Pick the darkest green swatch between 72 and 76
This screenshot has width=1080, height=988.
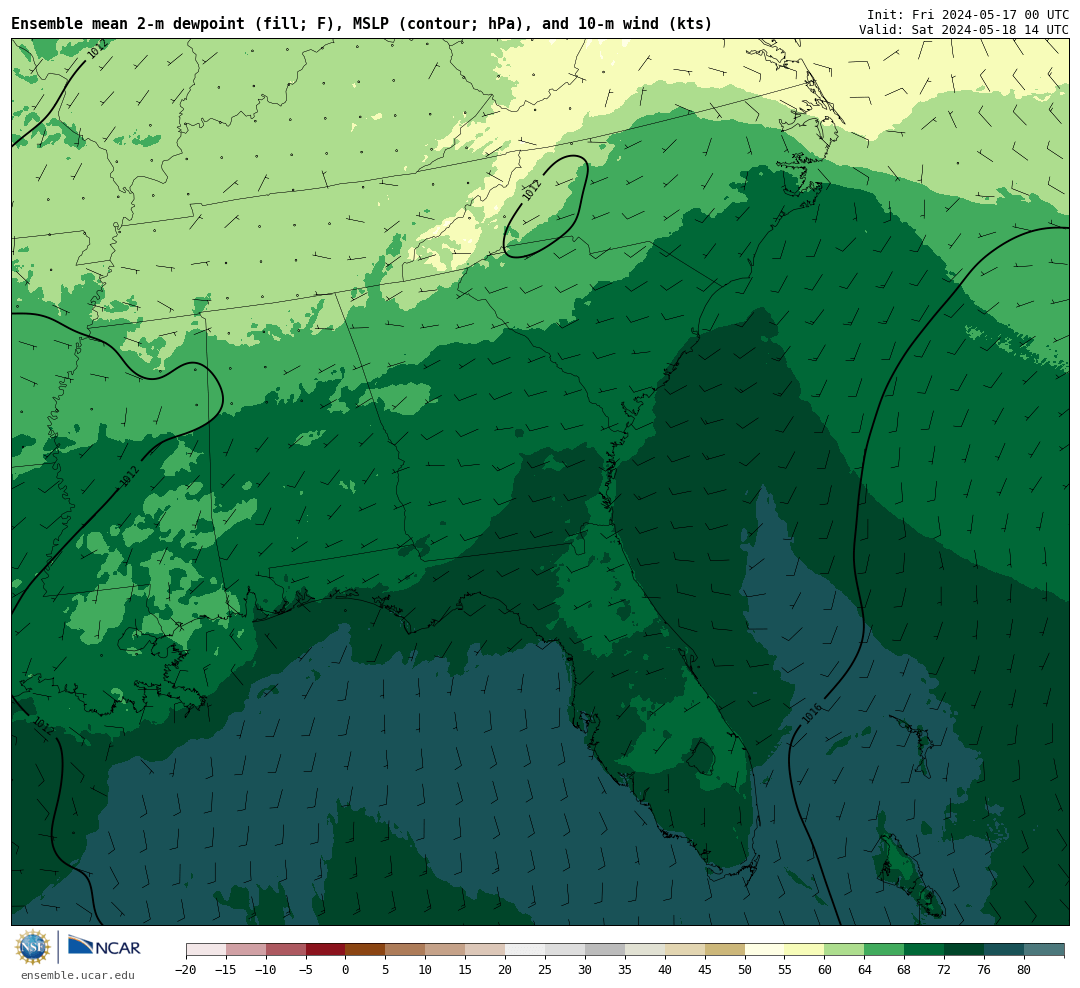(x=965, y=950)
